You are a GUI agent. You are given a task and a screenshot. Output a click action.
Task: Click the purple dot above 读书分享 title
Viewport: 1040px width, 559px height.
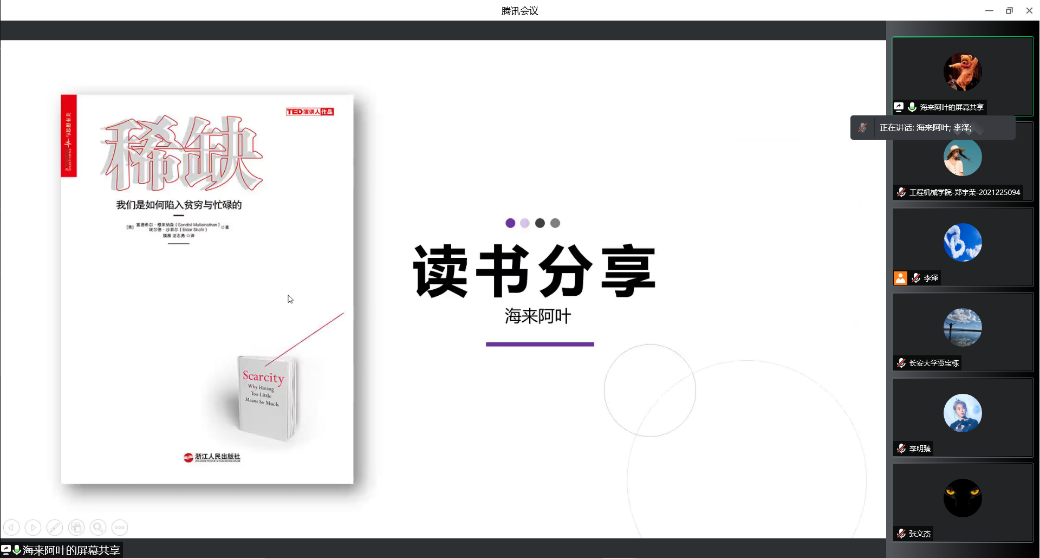(510, 223)
